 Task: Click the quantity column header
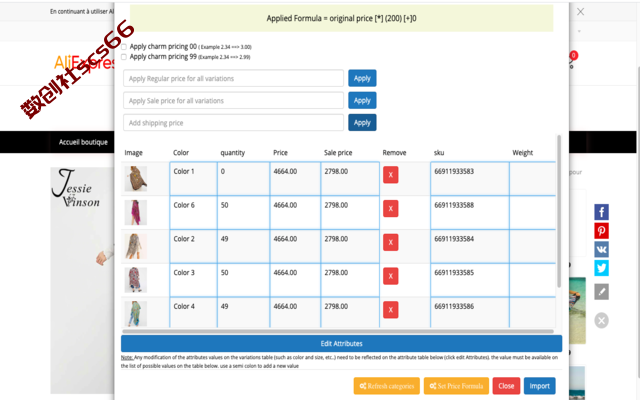coord(233,153)
